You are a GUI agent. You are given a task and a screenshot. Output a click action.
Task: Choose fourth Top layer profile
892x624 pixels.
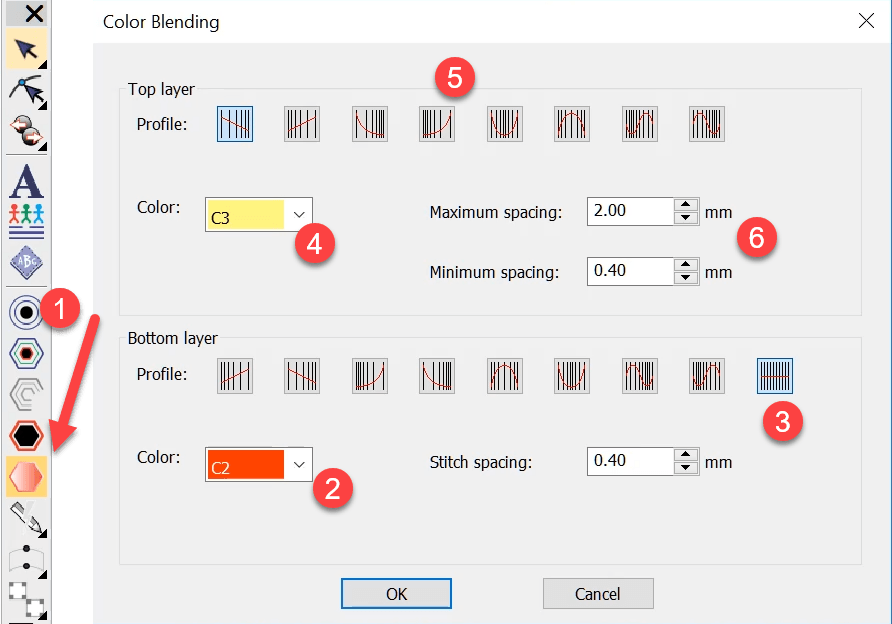437,124
